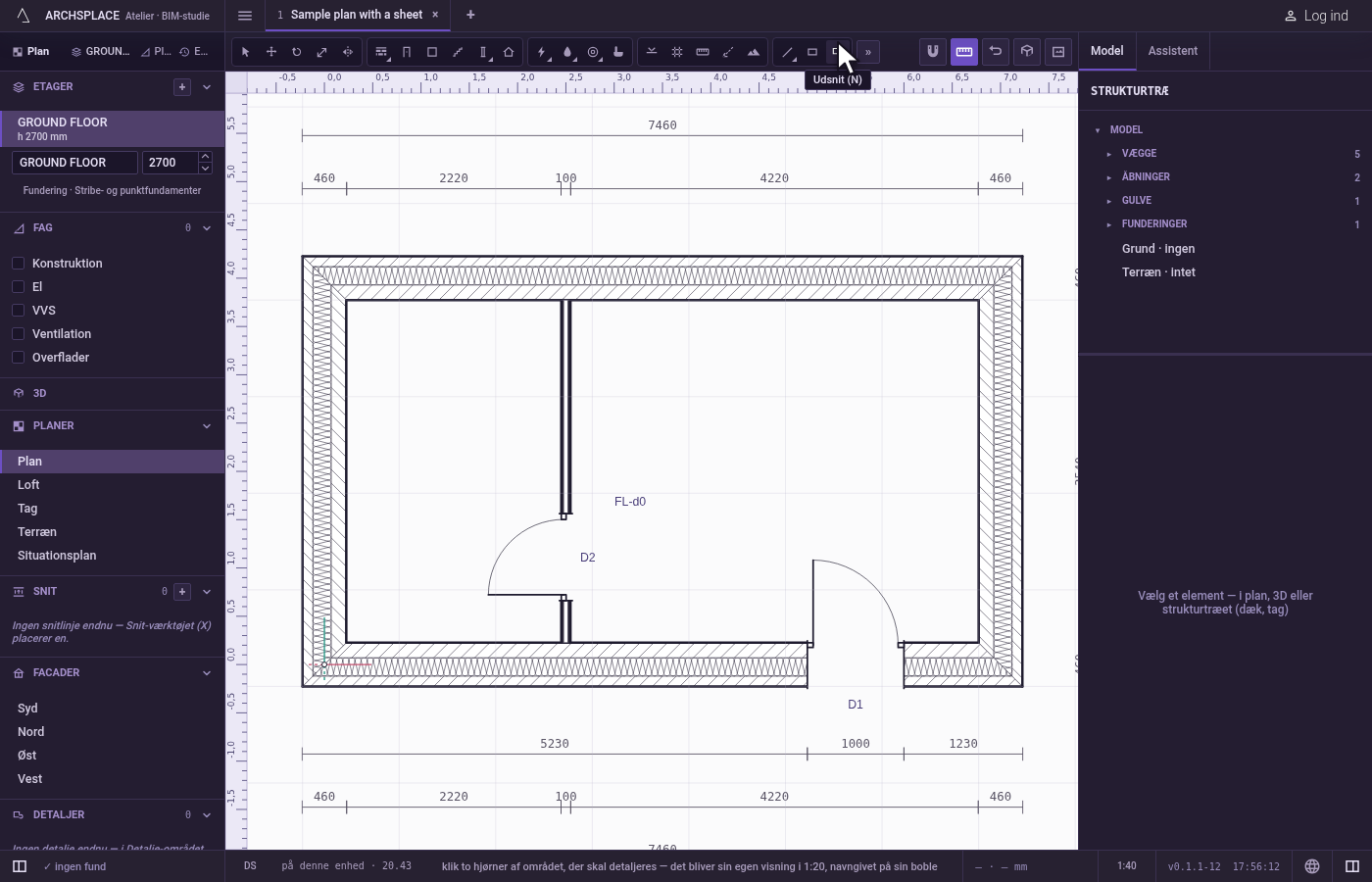Open the Syd facade view
1372x882 pixels.
point(113,709)
